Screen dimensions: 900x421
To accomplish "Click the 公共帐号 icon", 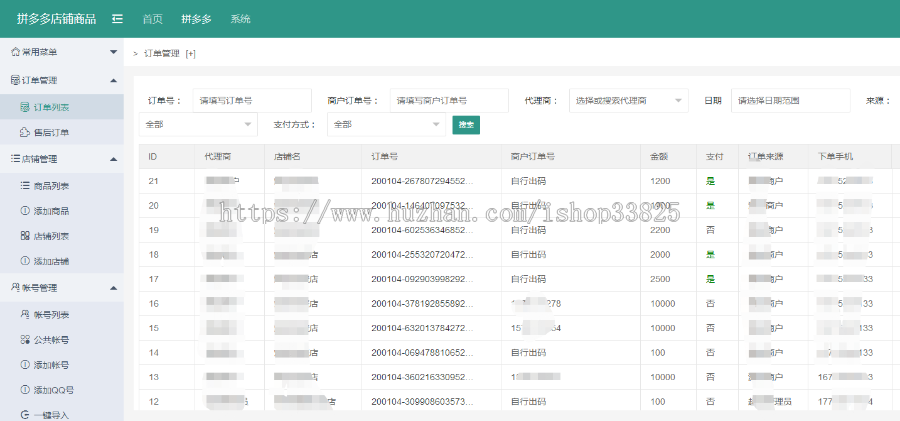I will click(25, 339).
